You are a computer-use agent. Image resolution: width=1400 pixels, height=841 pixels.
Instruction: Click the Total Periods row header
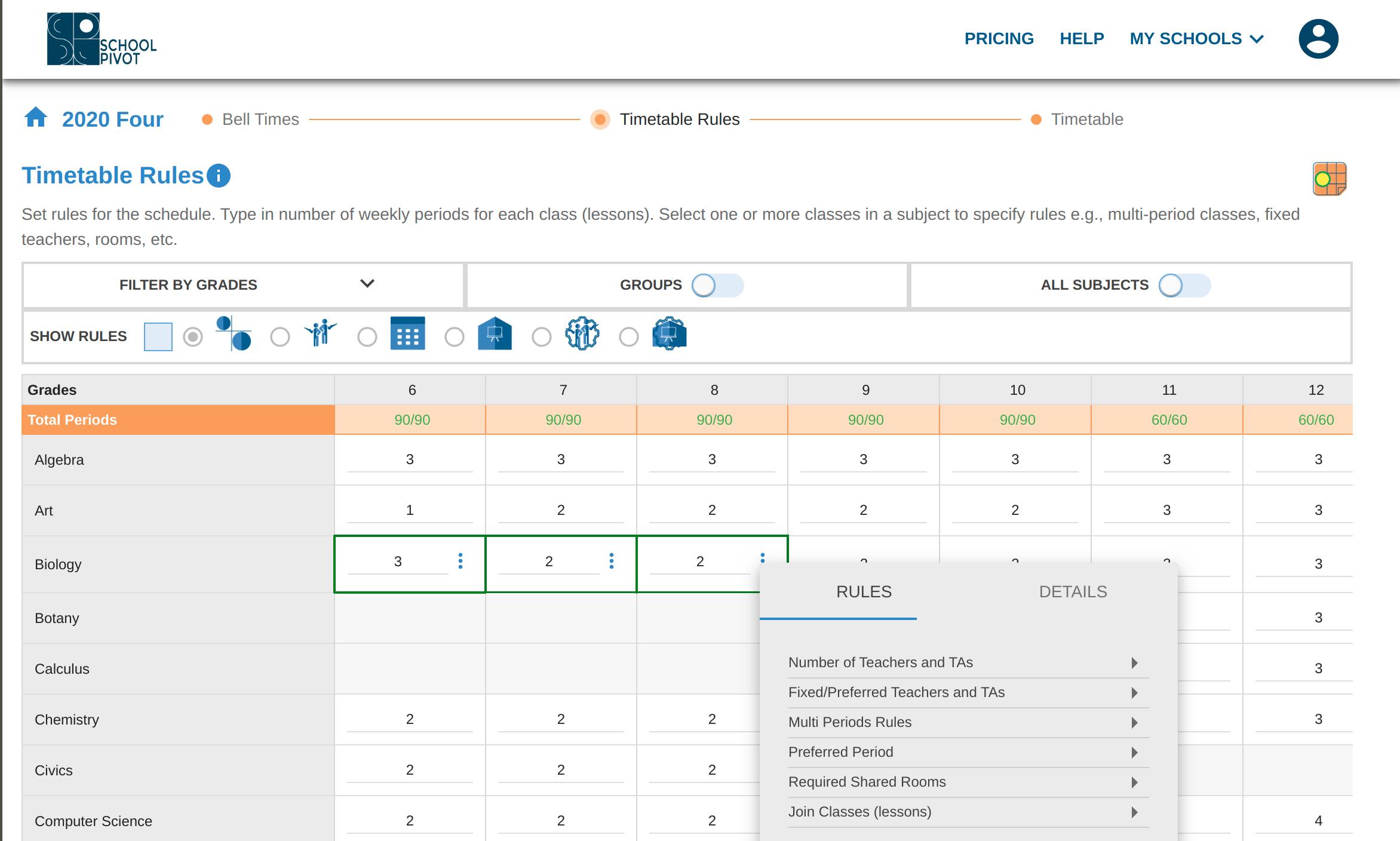pos(178,420)
